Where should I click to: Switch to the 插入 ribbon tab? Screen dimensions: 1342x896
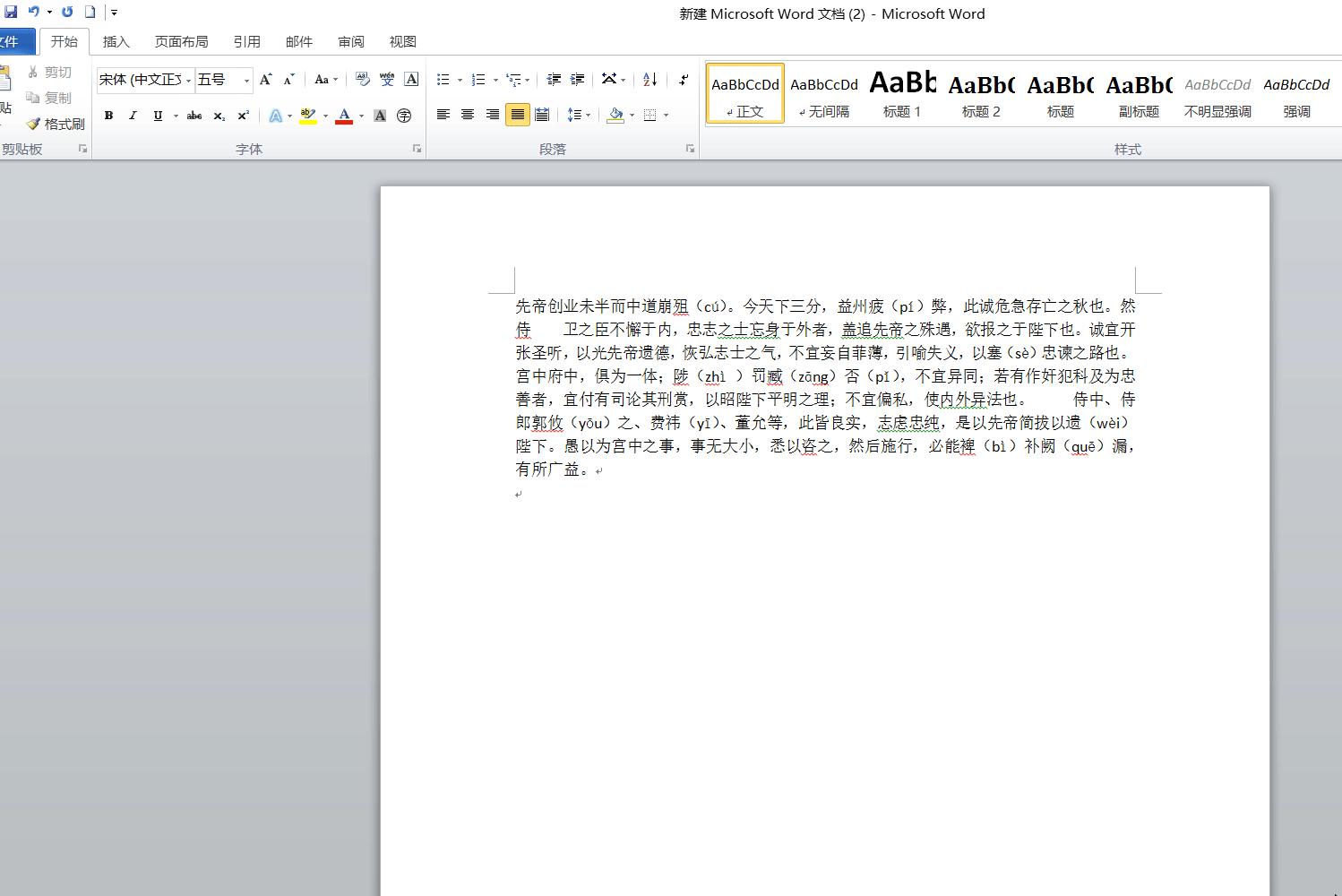pyautogui.click(x=116, y=41)
